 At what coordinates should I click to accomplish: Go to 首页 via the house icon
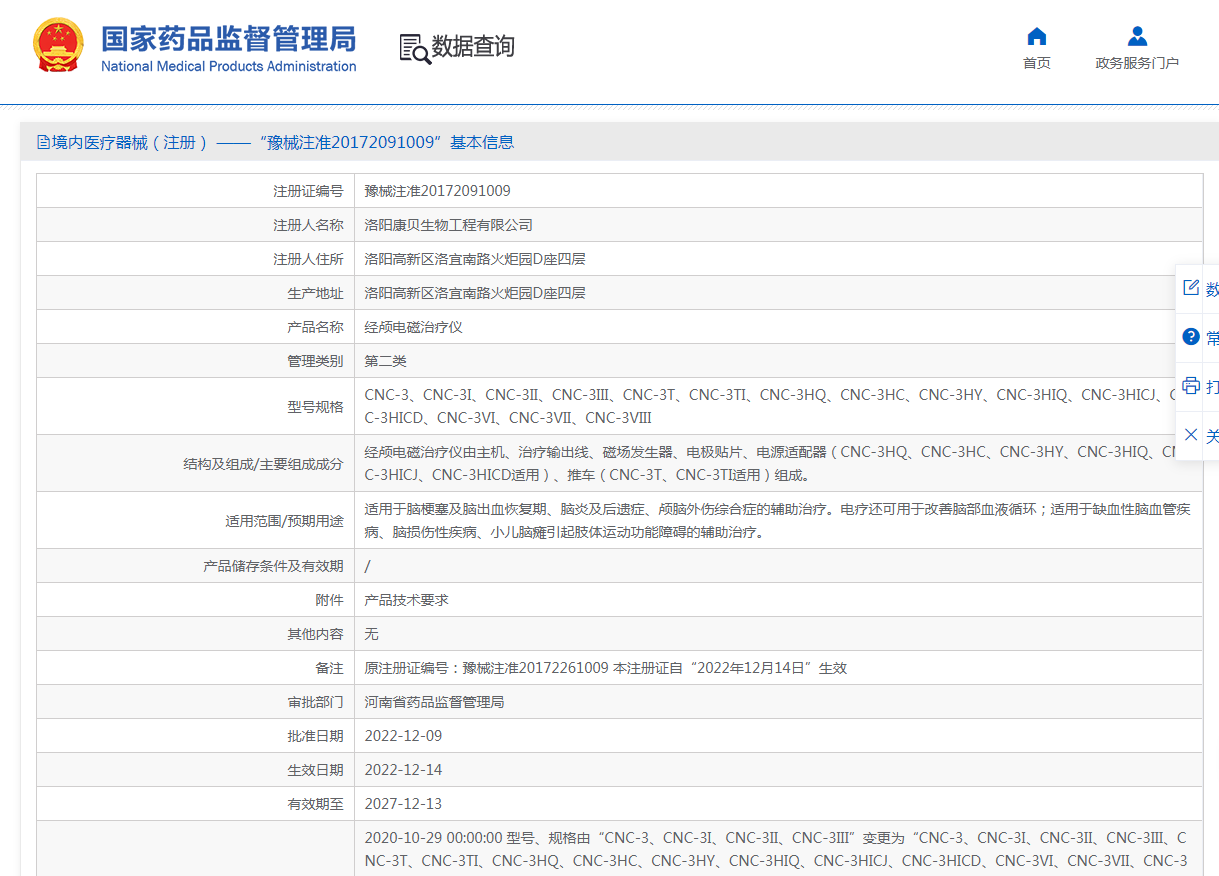1037,37
